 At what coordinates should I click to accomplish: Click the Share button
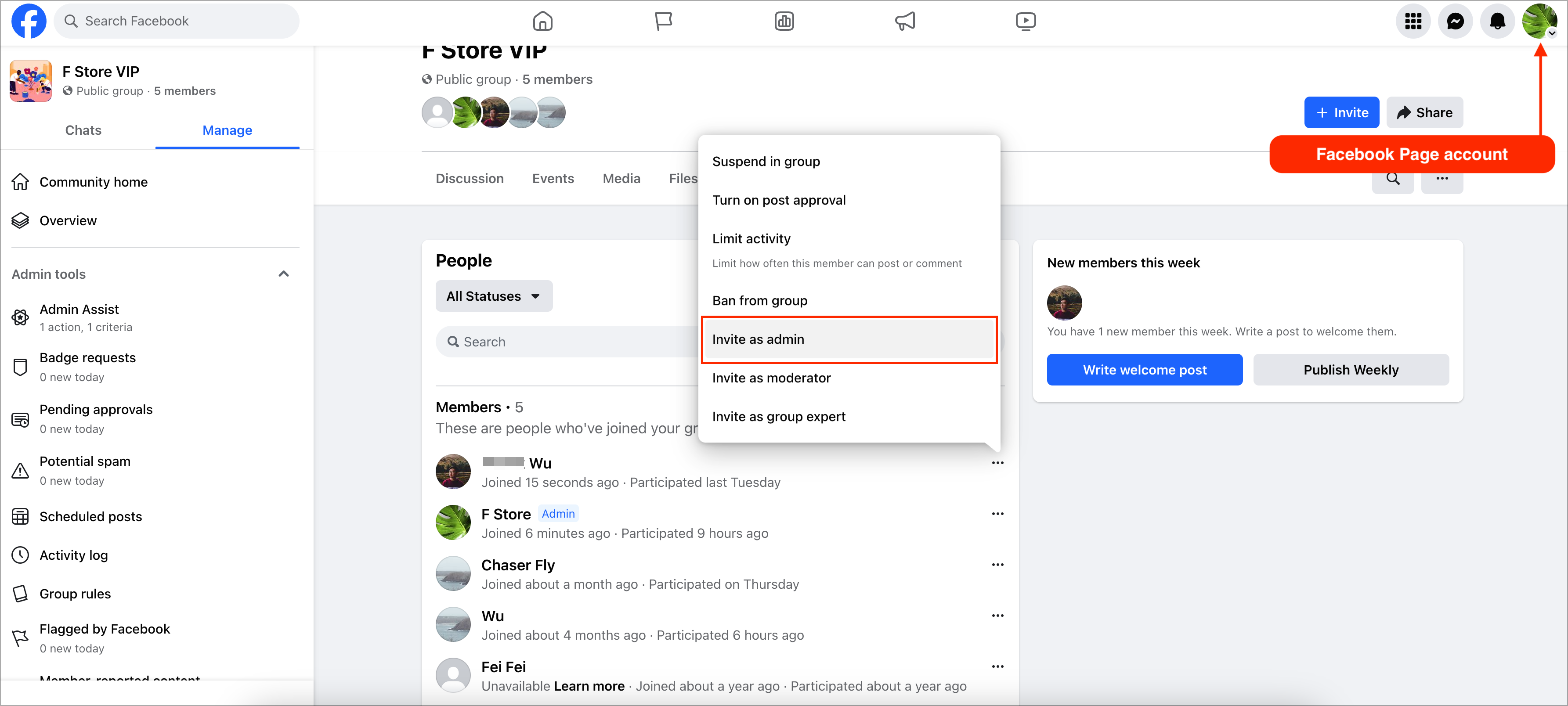click(x=1424, y=112)
